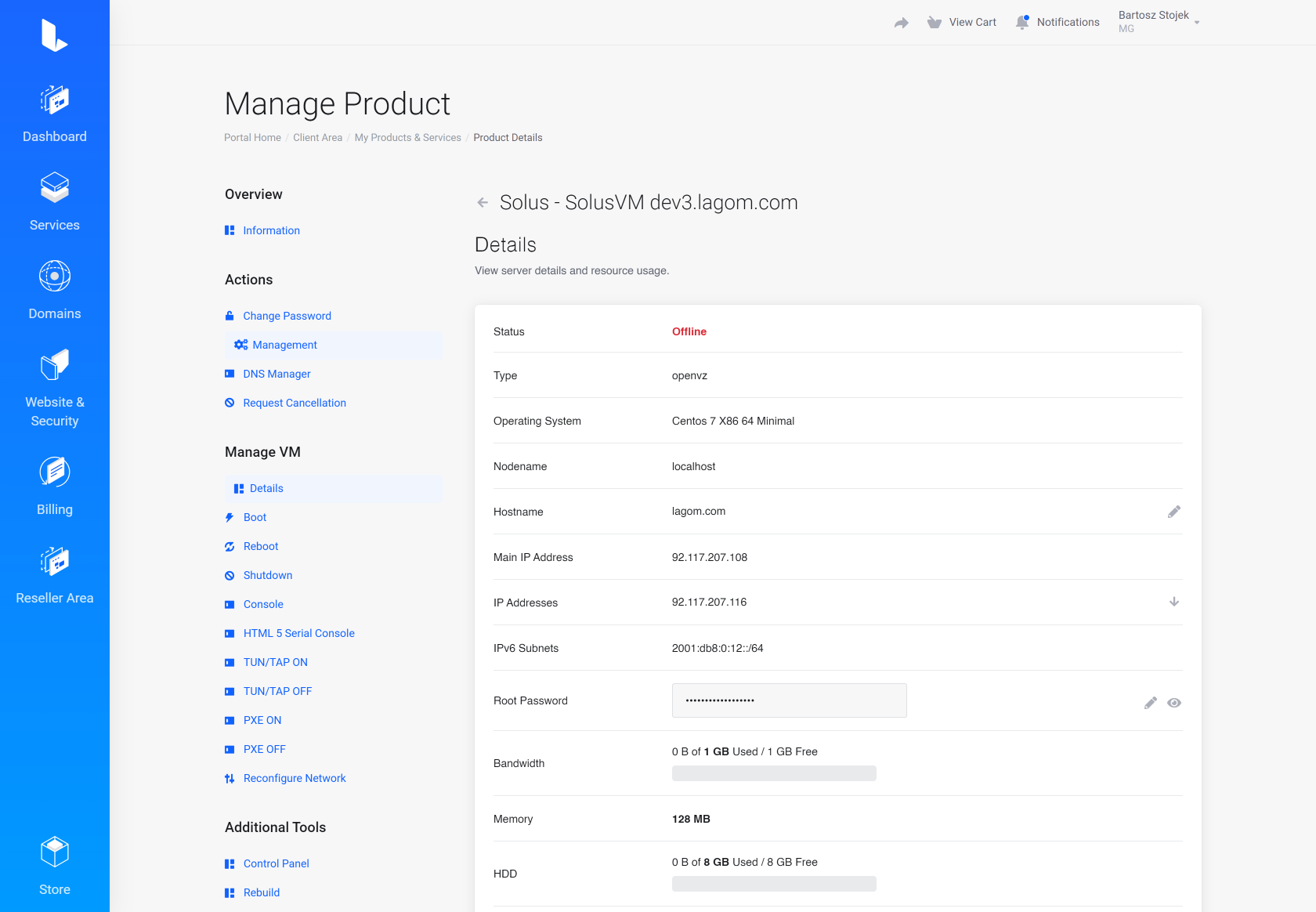Click the back arrow beside Solus title

tap(483, 202)
